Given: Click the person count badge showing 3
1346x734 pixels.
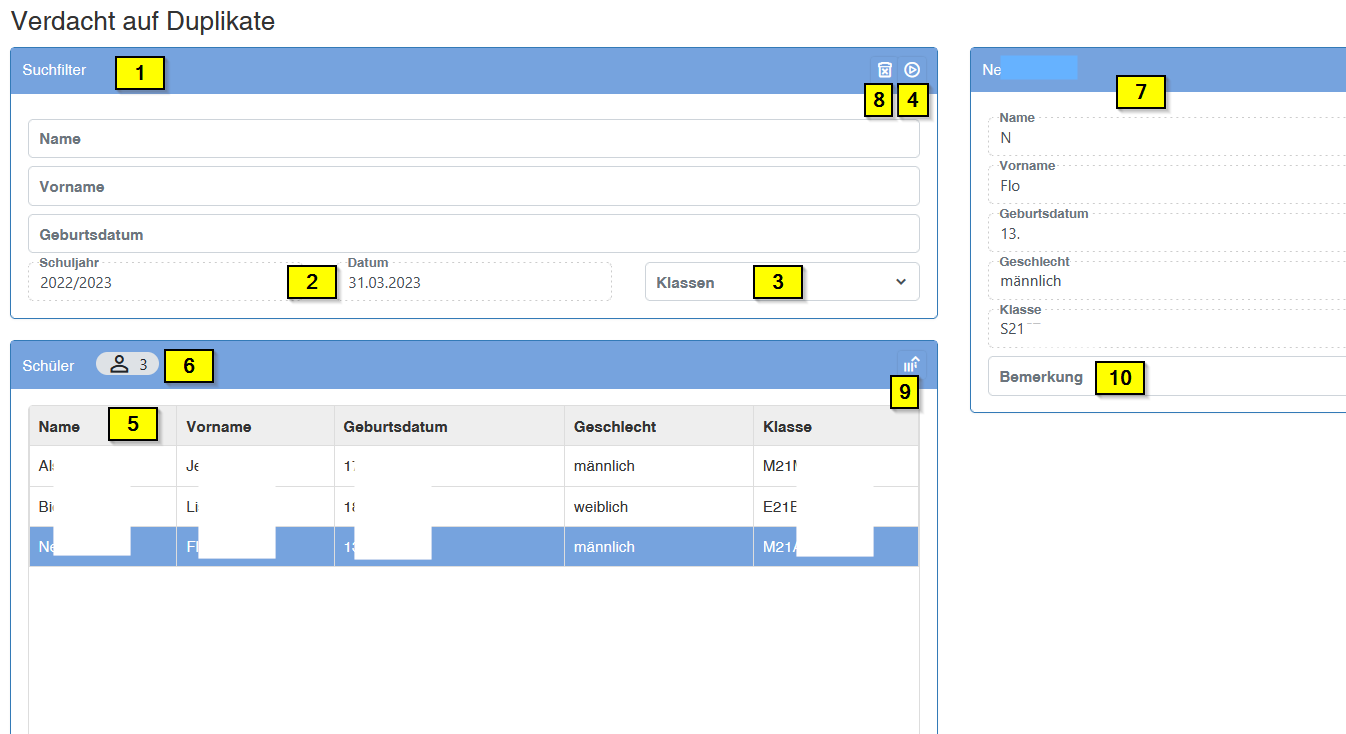Looking at the screenshot, I should (x=128, y=365).
